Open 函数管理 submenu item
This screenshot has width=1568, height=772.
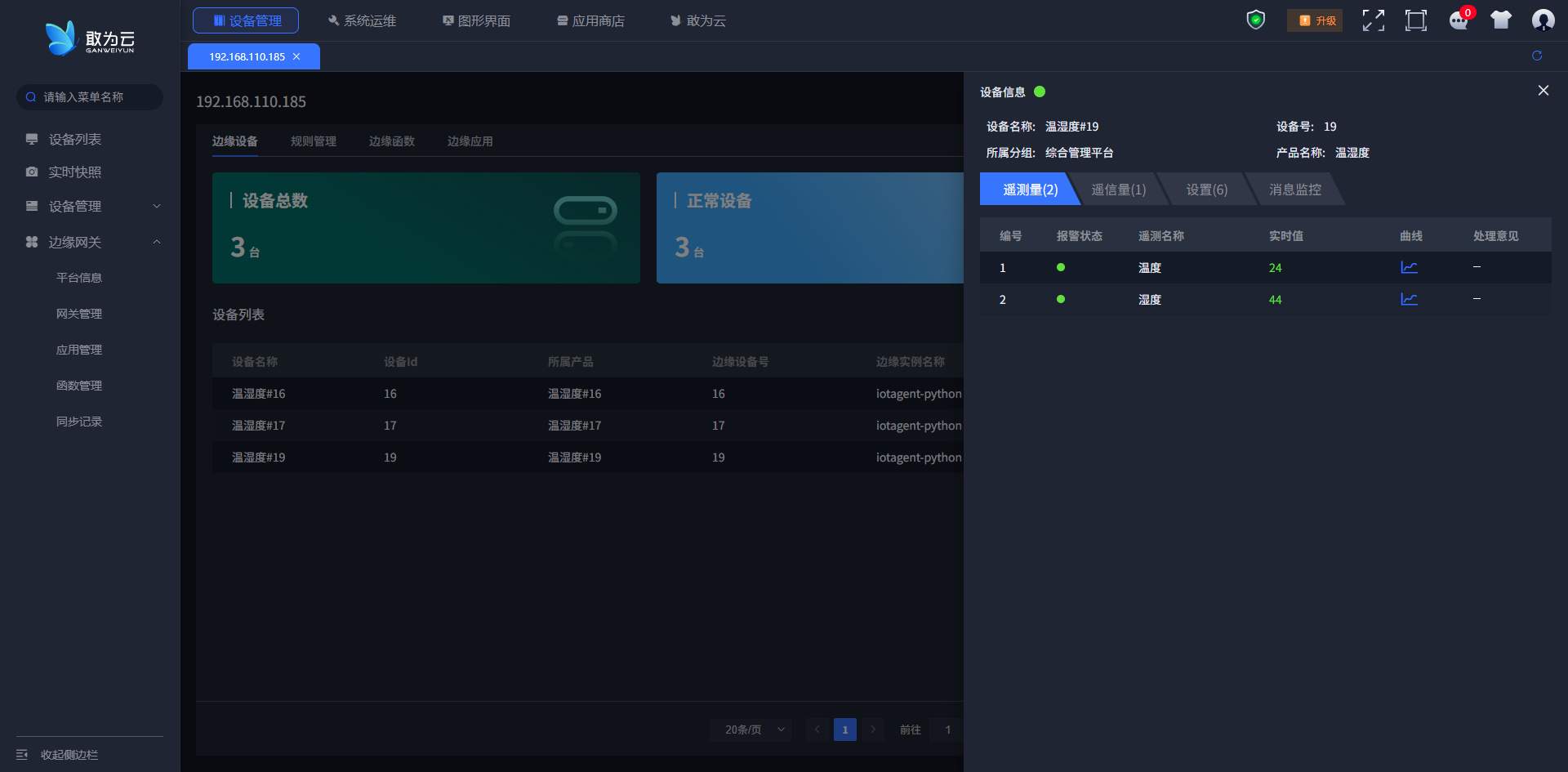pyautogui.click(x=79, y=386)
